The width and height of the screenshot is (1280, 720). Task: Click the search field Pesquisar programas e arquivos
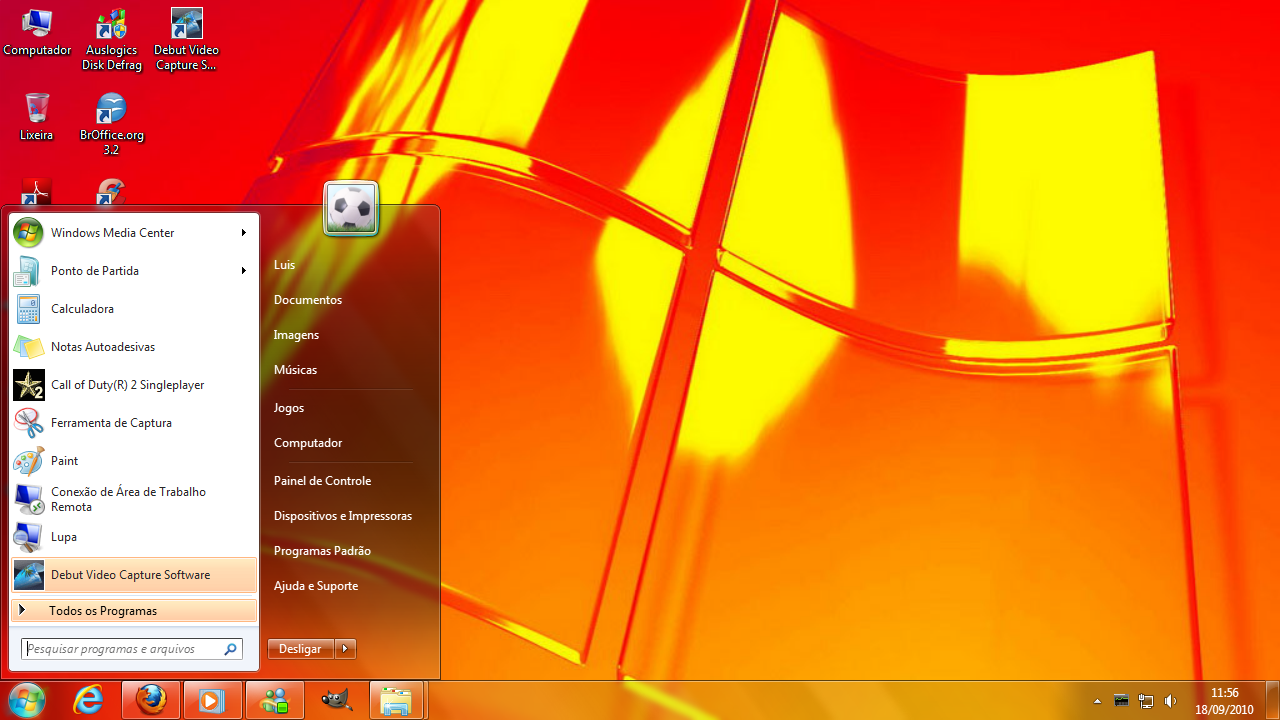124,648
